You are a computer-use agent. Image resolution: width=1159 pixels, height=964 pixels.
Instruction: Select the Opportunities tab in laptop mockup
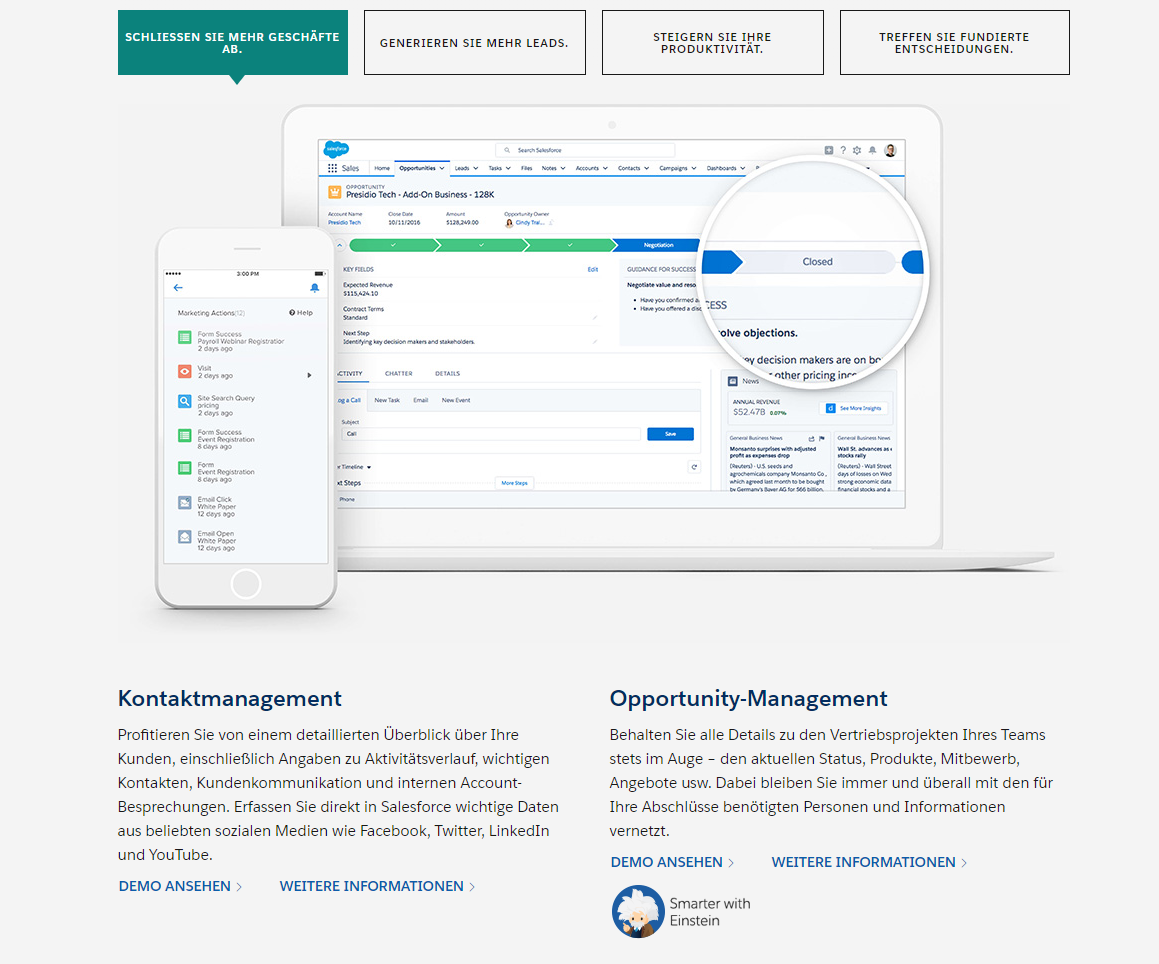(421, 168)
